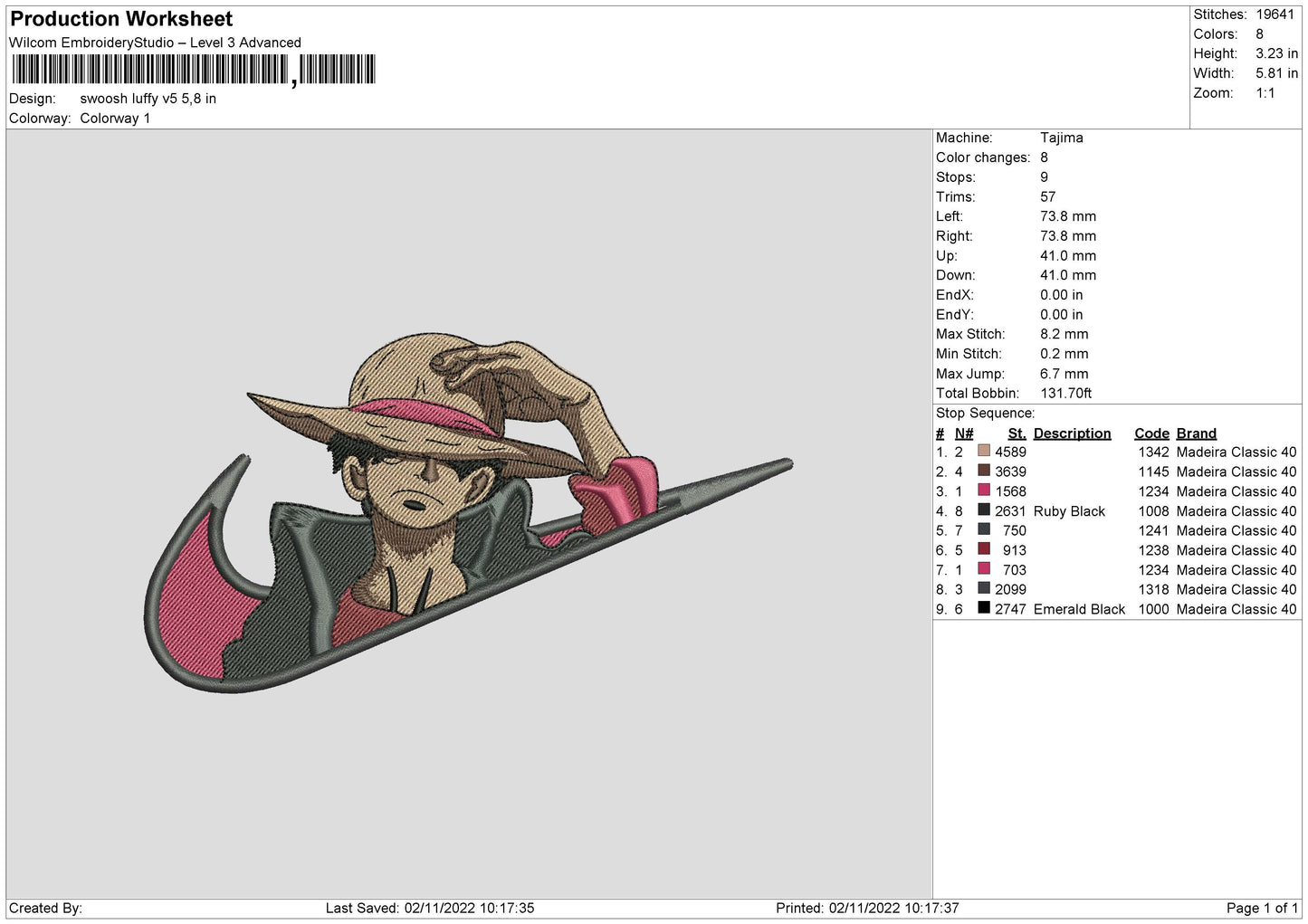Click the Description column header

coord(1072,433)
